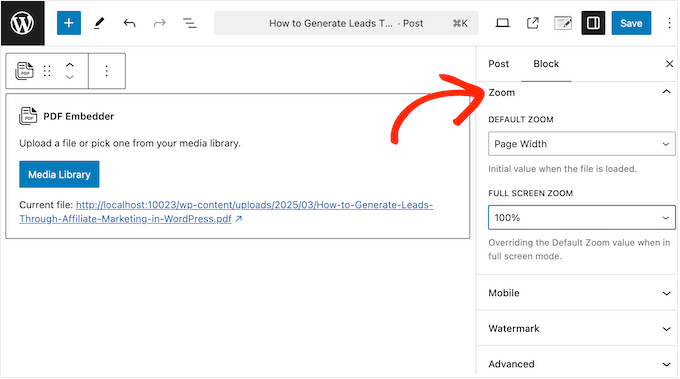Screen dimensions: 680x379
Task: Click the PDF Embedder block type icon in toolbar
Action: tap(24, 71)
